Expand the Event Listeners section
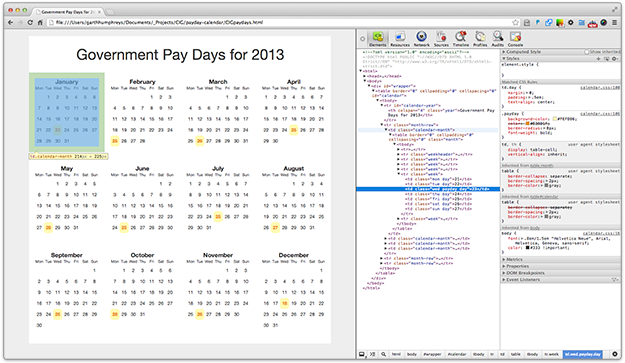625x363 pixels. (504, 280)
